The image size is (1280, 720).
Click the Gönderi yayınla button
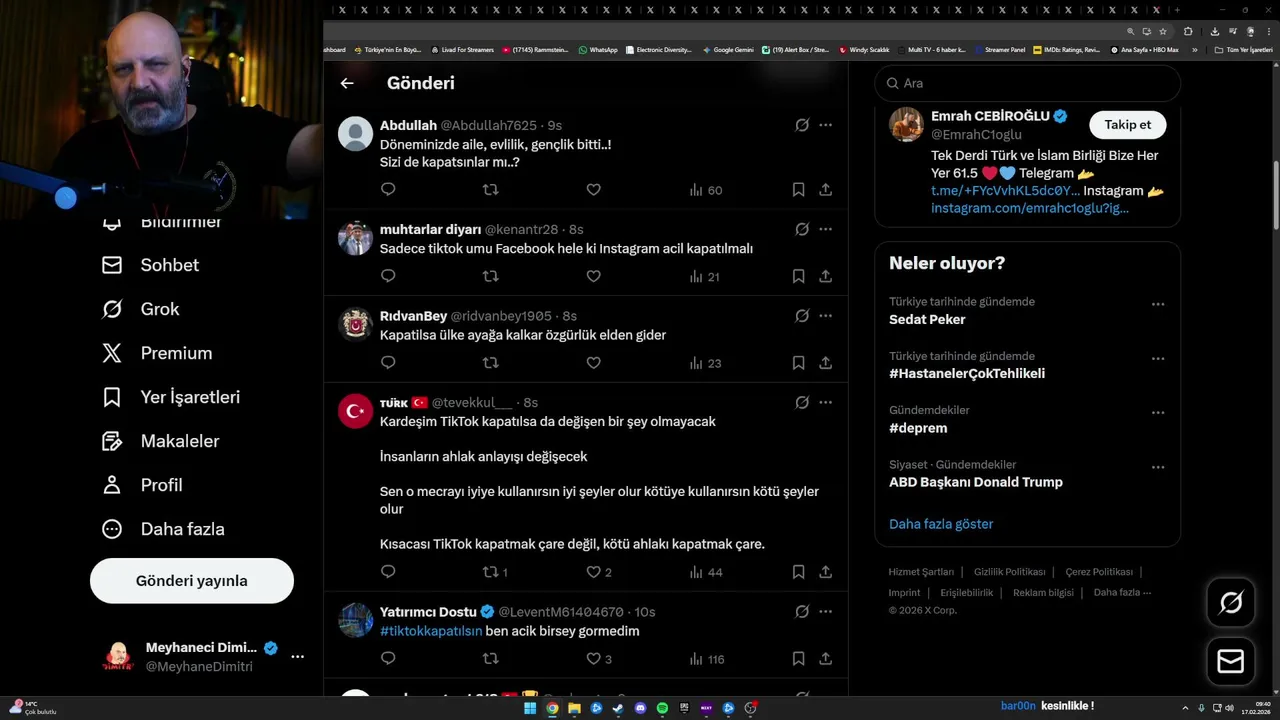point(192,581)
